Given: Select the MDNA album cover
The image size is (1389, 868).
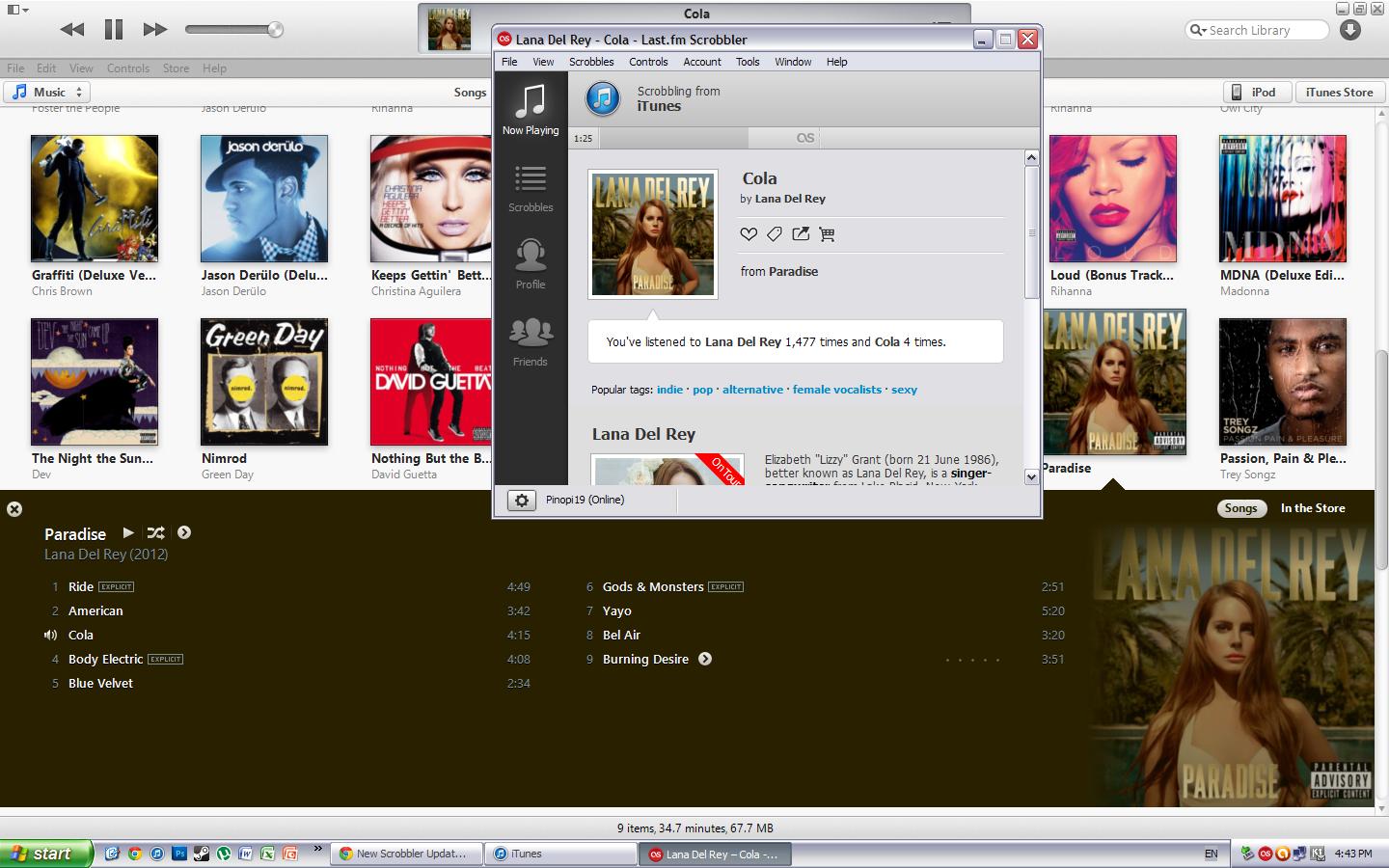Looking at the screenshot, I should [1283, 199].
